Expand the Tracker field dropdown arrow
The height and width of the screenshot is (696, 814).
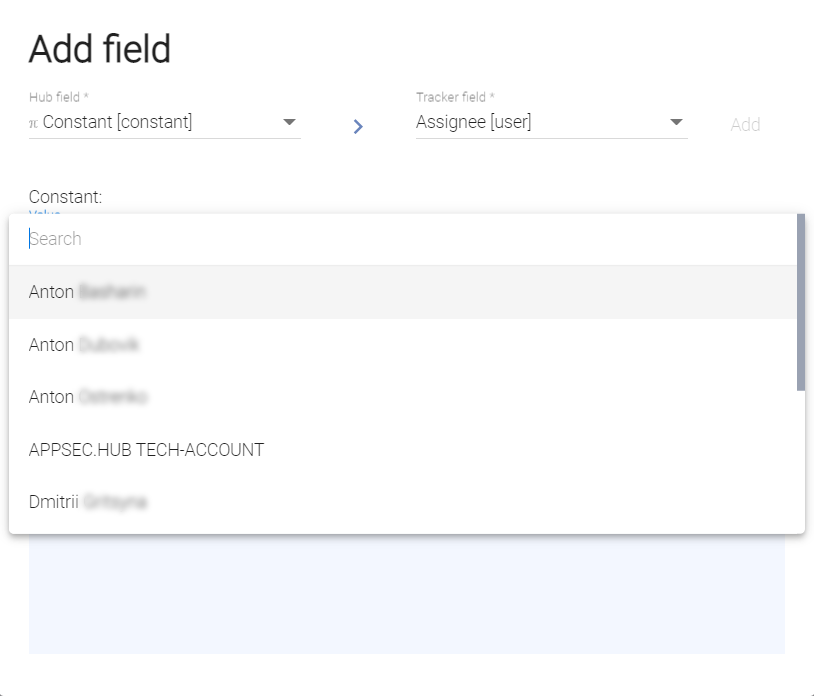click(676, 122)
